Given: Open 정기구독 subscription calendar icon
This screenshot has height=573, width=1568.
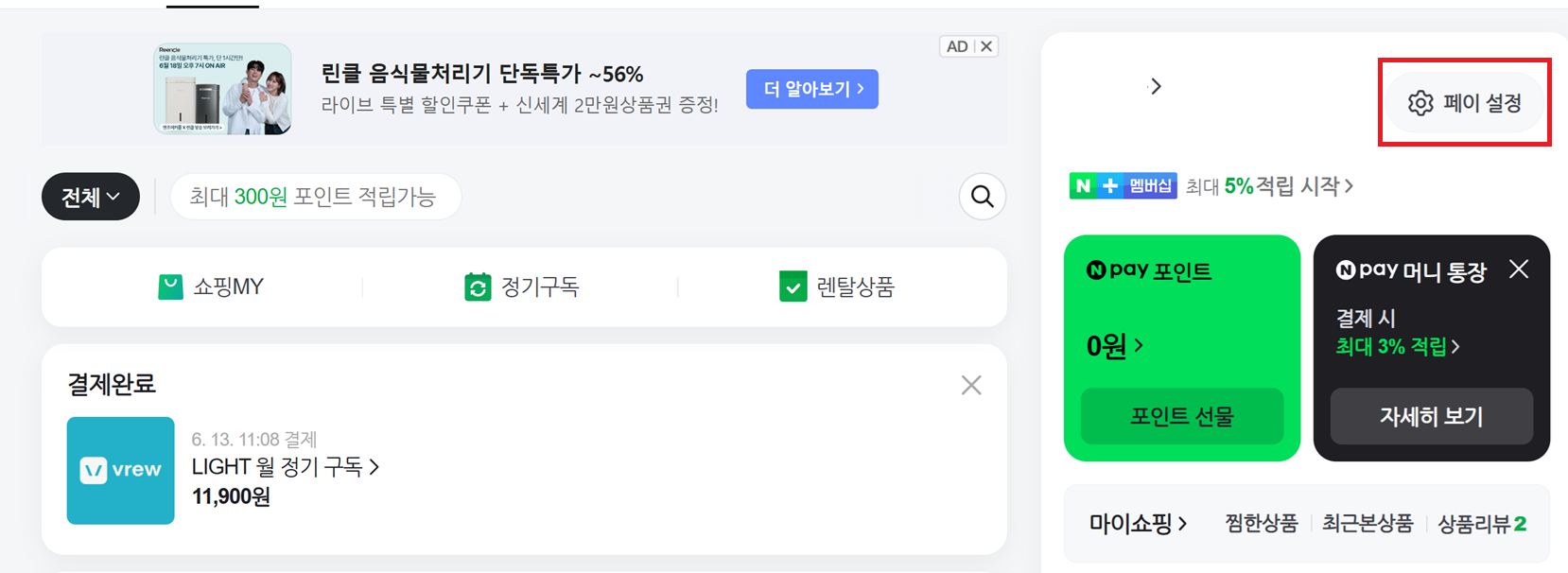Looking at the screenshot, I should (478, 287).
